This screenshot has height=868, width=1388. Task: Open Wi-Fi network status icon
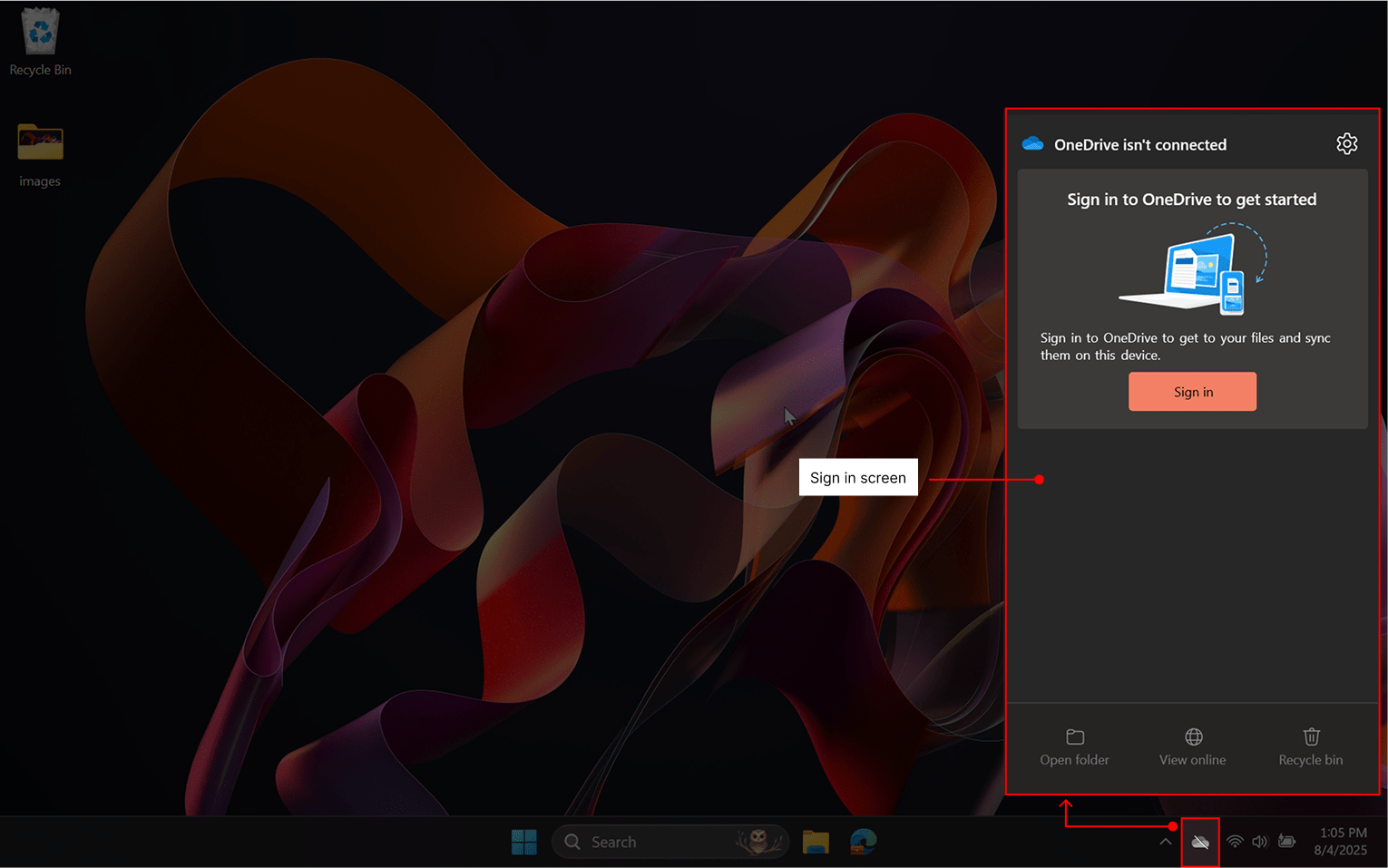[1235, 843]
